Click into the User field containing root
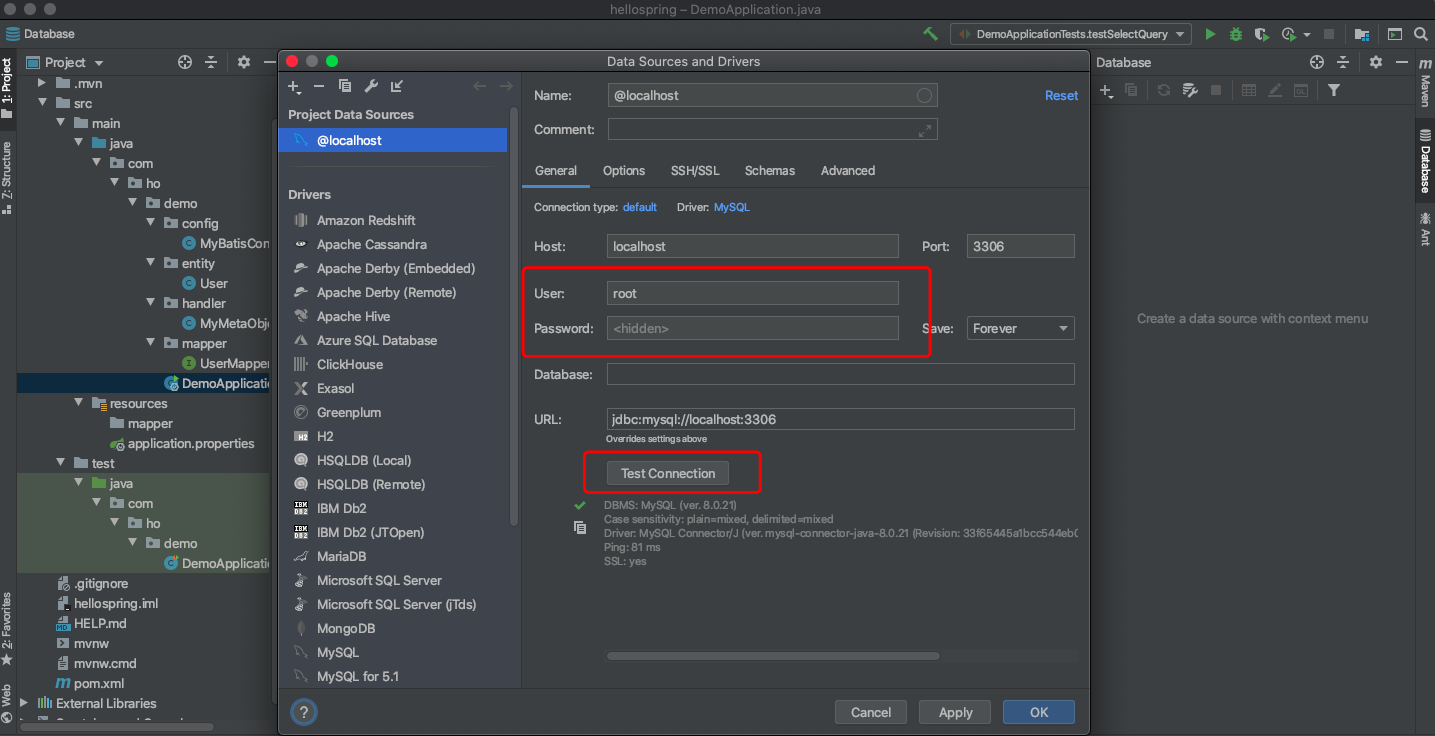1435x736 pixels. pos(753,293)
